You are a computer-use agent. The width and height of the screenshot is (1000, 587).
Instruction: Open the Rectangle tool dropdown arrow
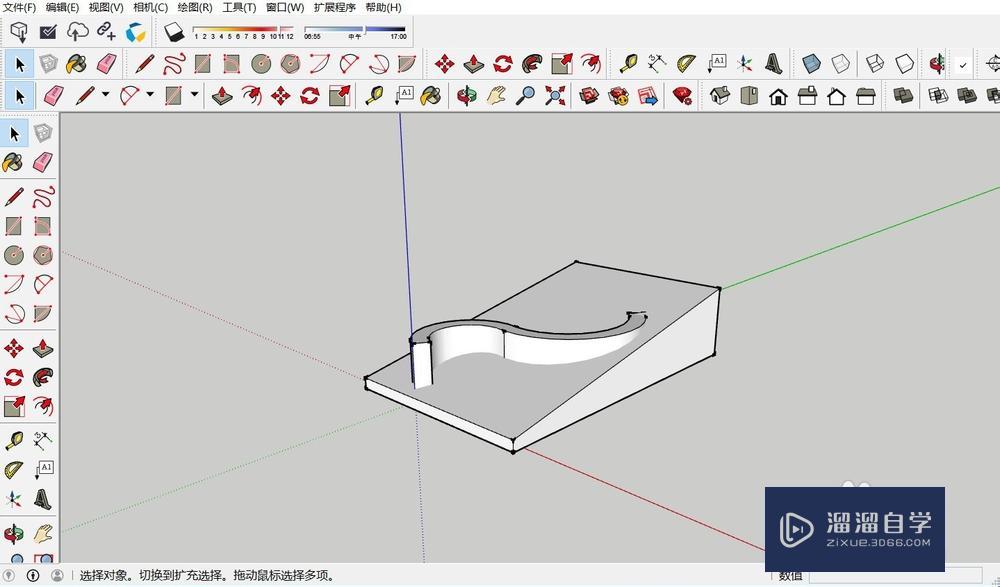pyautogui.click(x=195, y=94)
